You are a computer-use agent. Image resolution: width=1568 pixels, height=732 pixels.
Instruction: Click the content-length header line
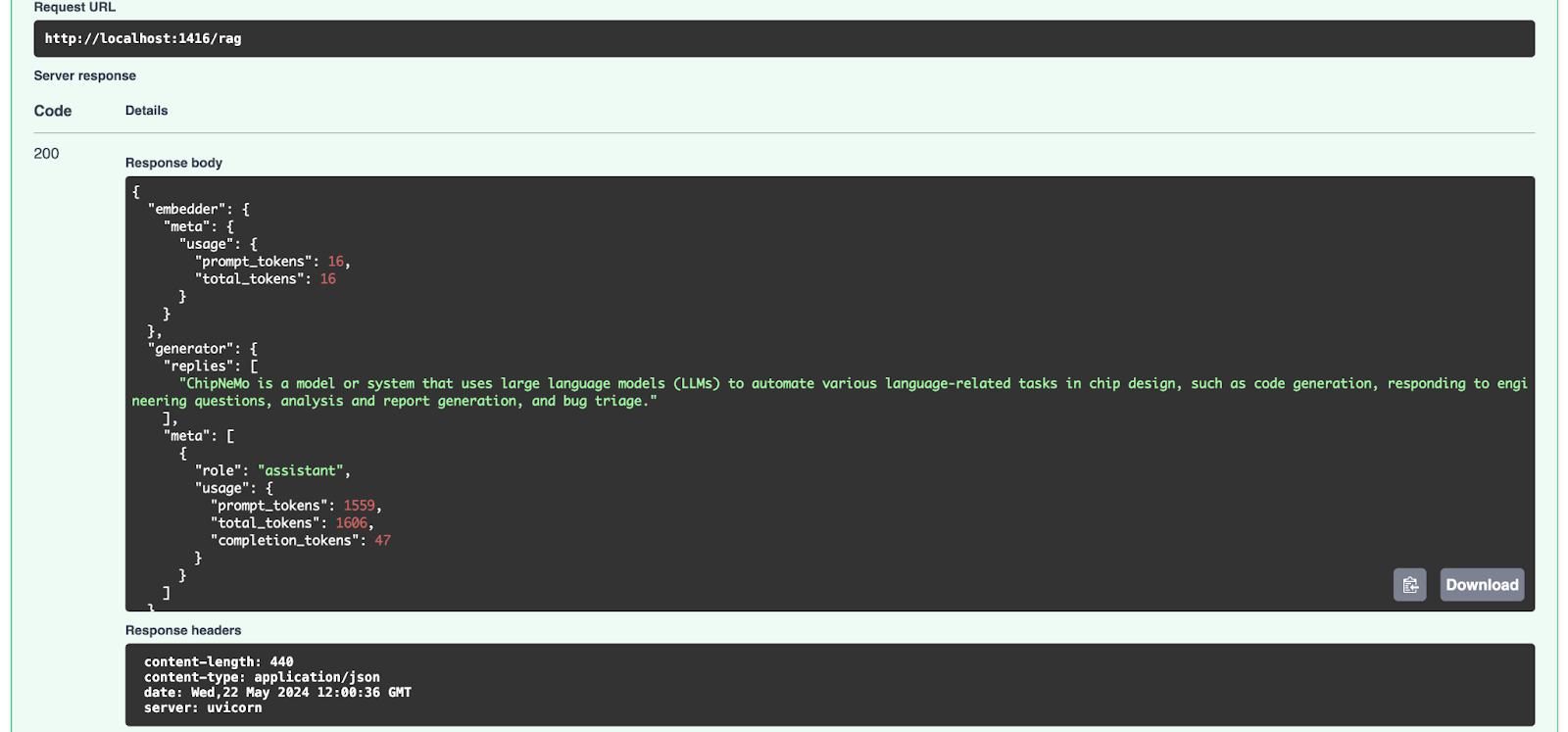tap(219, 661)
